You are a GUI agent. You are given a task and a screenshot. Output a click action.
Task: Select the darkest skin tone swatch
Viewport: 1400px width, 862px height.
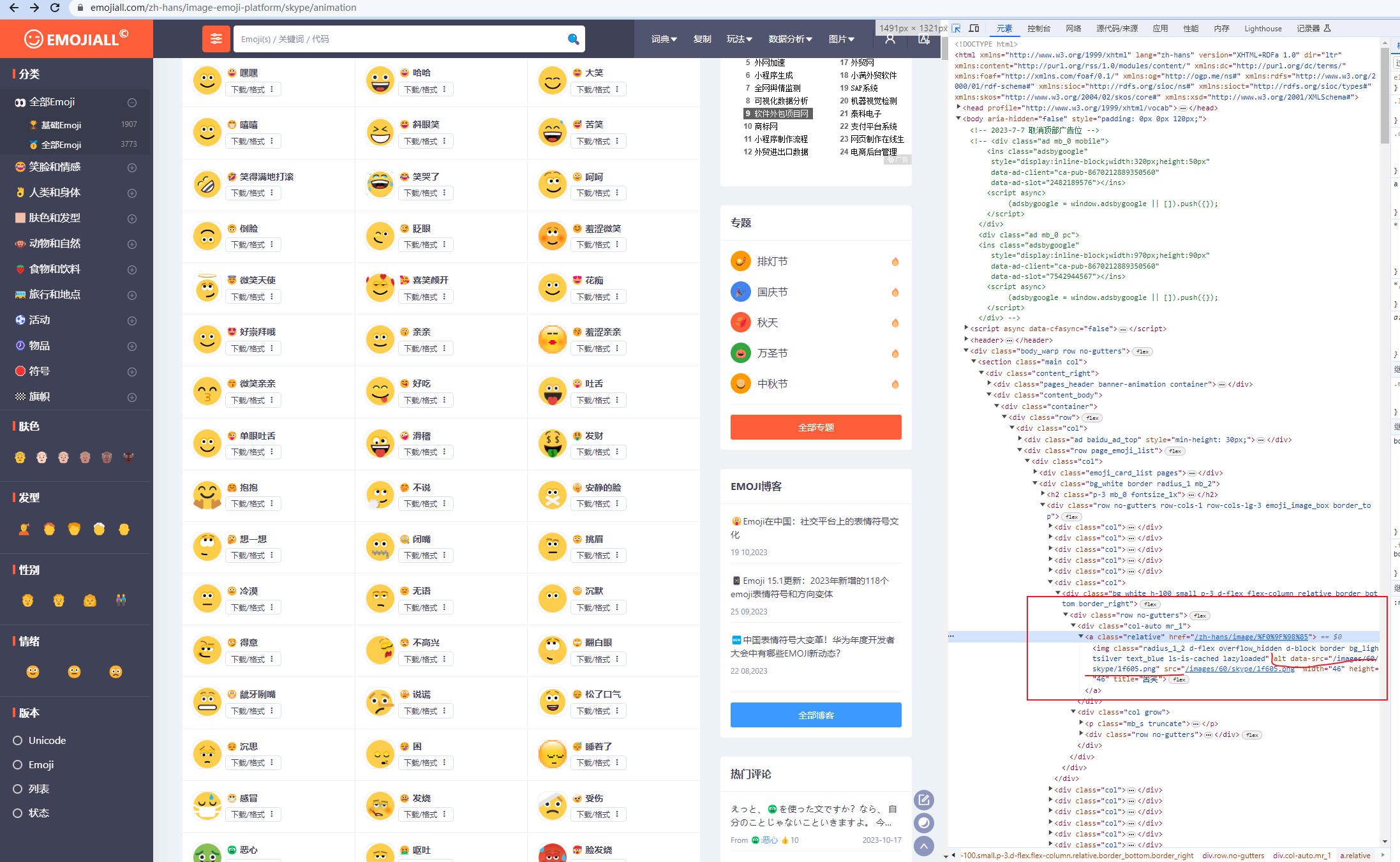(x=128, y=457)
